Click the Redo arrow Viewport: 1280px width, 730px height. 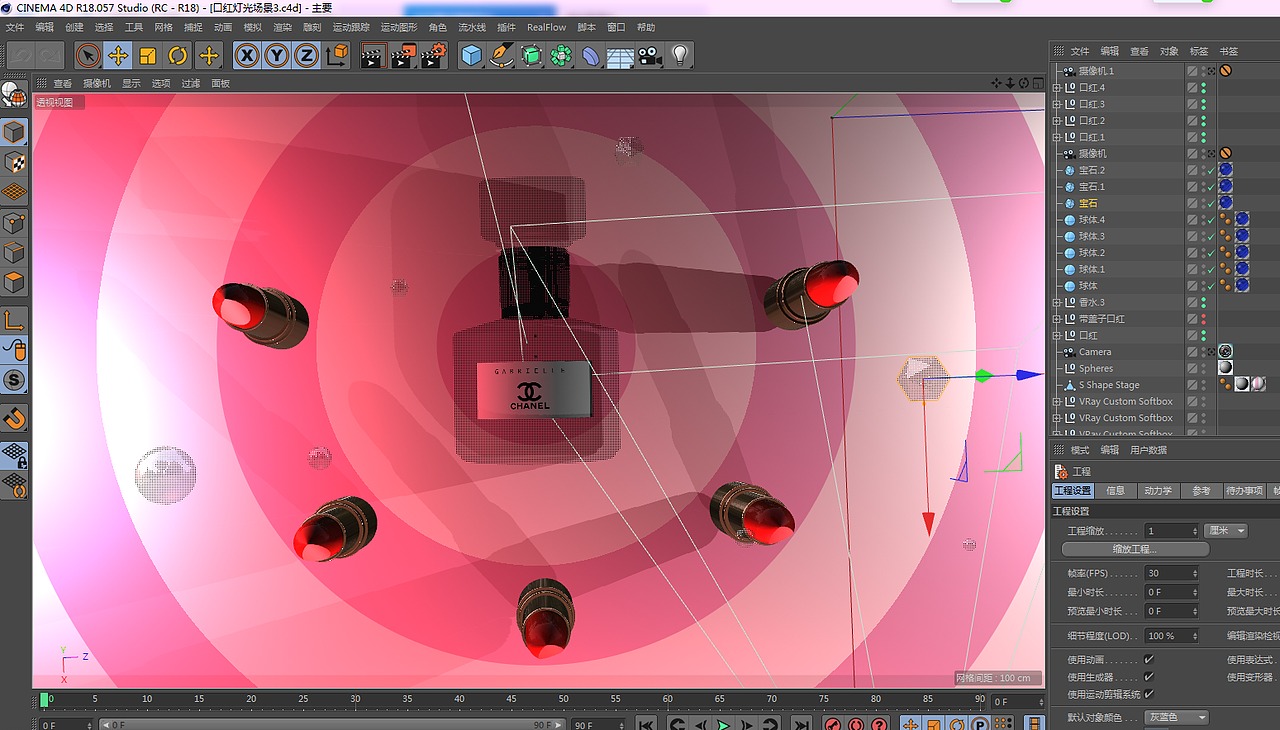click(50, 55)
